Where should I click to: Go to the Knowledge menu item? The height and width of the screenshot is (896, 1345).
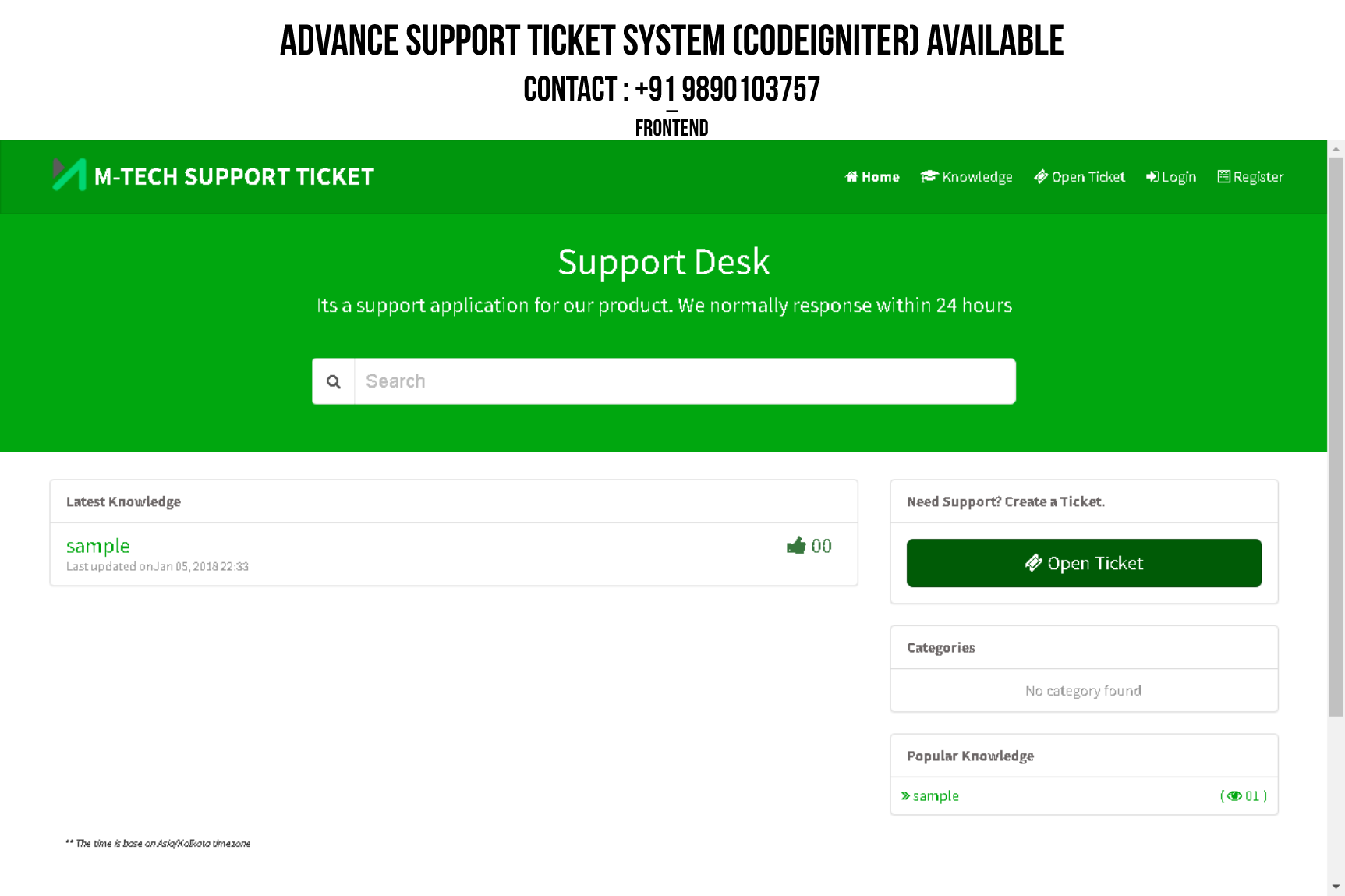click(977, 177)
